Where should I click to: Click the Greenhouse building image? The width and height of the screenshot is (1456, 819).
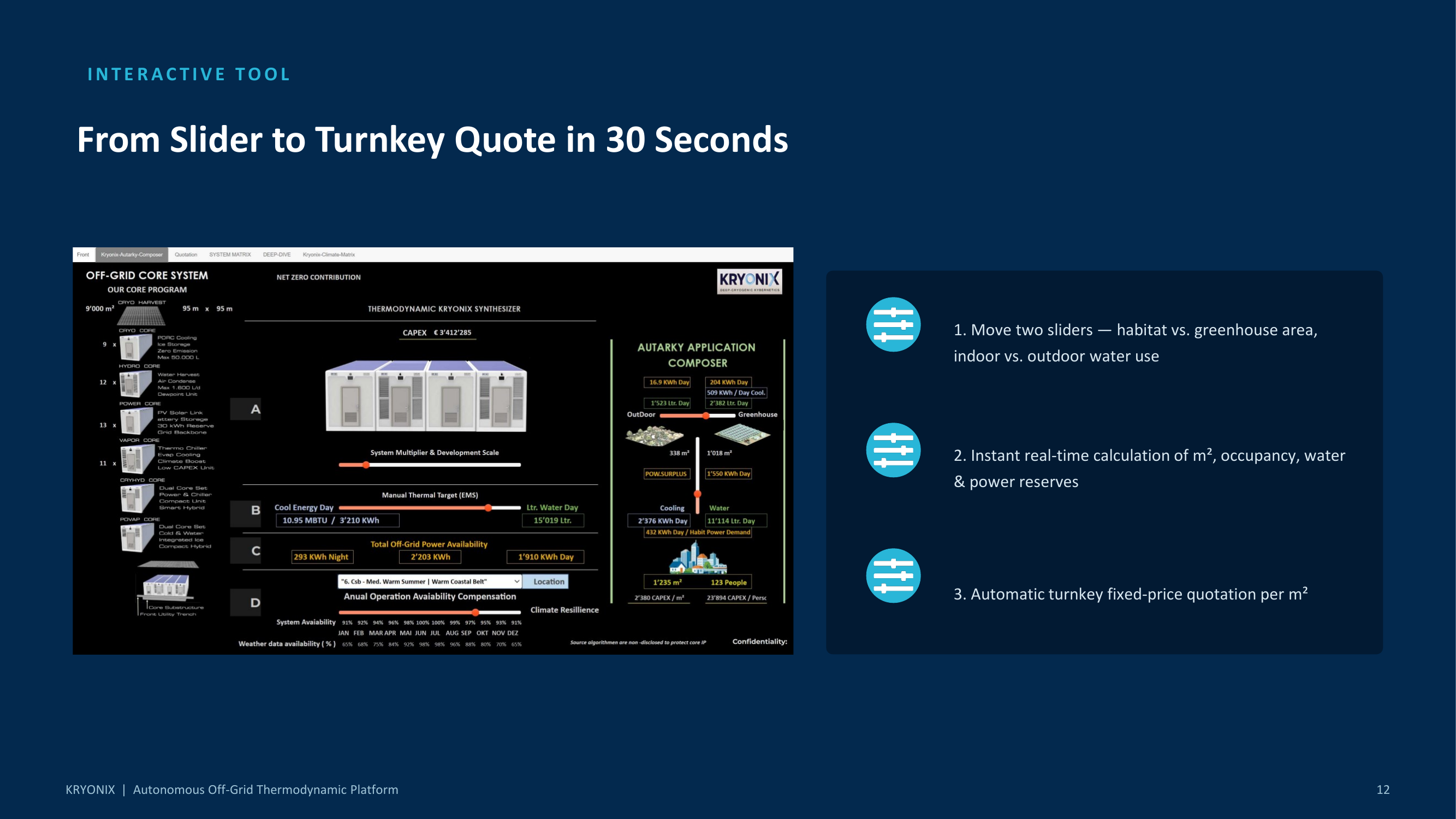pos(742,434)
